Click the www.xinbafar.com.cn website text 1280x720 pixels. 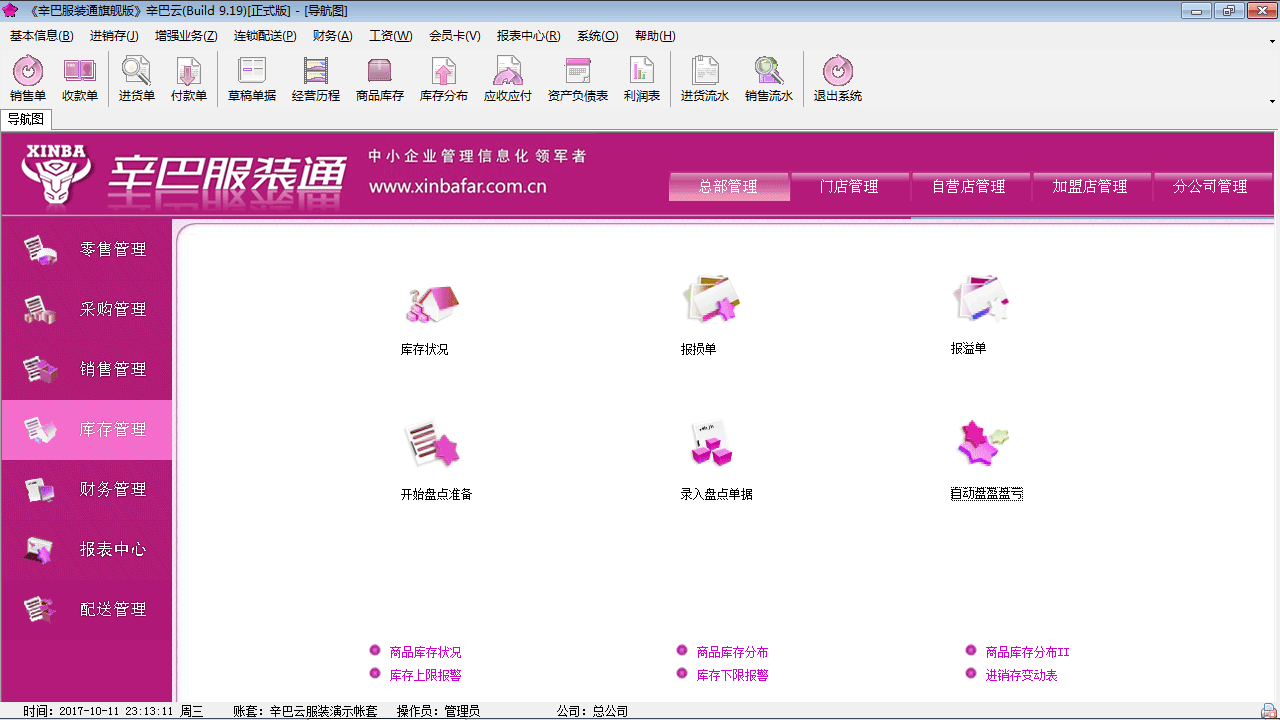coord(458,186)
